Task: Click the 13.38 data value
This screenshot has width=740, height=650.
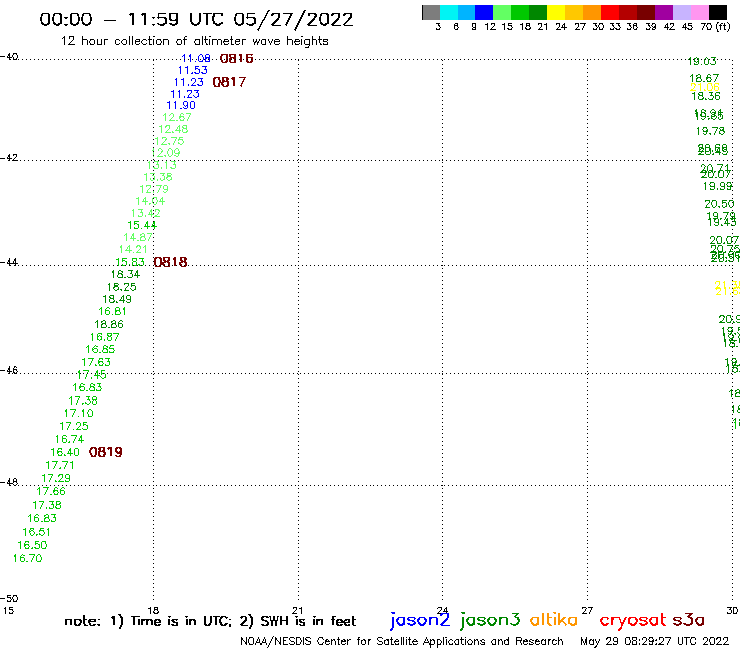Action: (158, 177)
